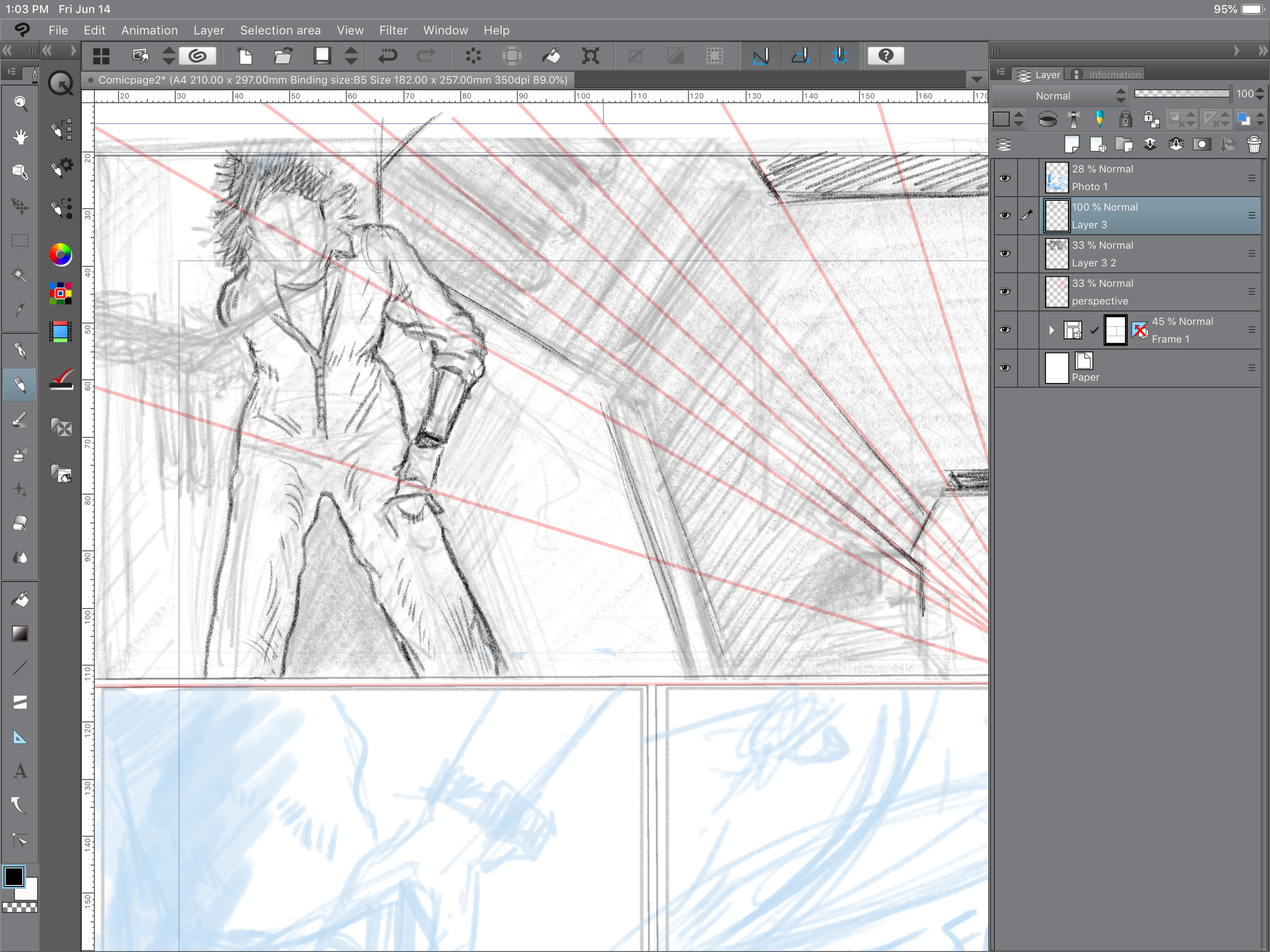Select the Eraser tool

click(20, 523)
